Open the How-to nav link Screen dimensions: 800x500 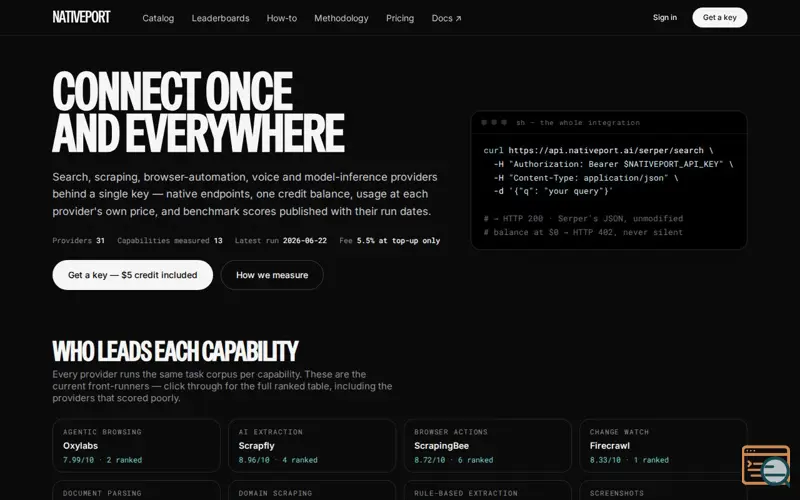(282, 18)
